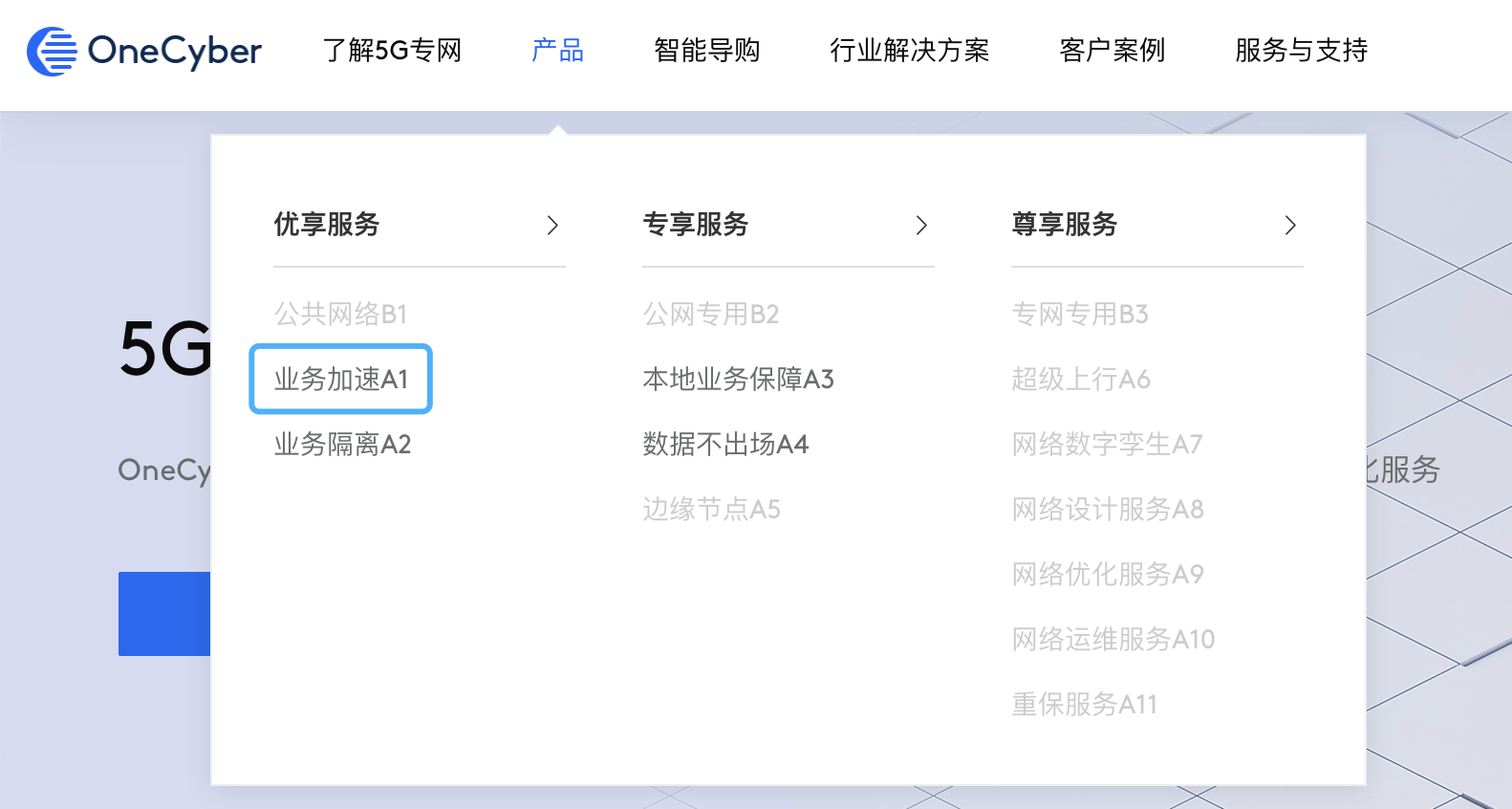The height and width of the screenshot is (809, 1512).
Task: Open the 智能导购 navigation item
Action: [706, 51]
